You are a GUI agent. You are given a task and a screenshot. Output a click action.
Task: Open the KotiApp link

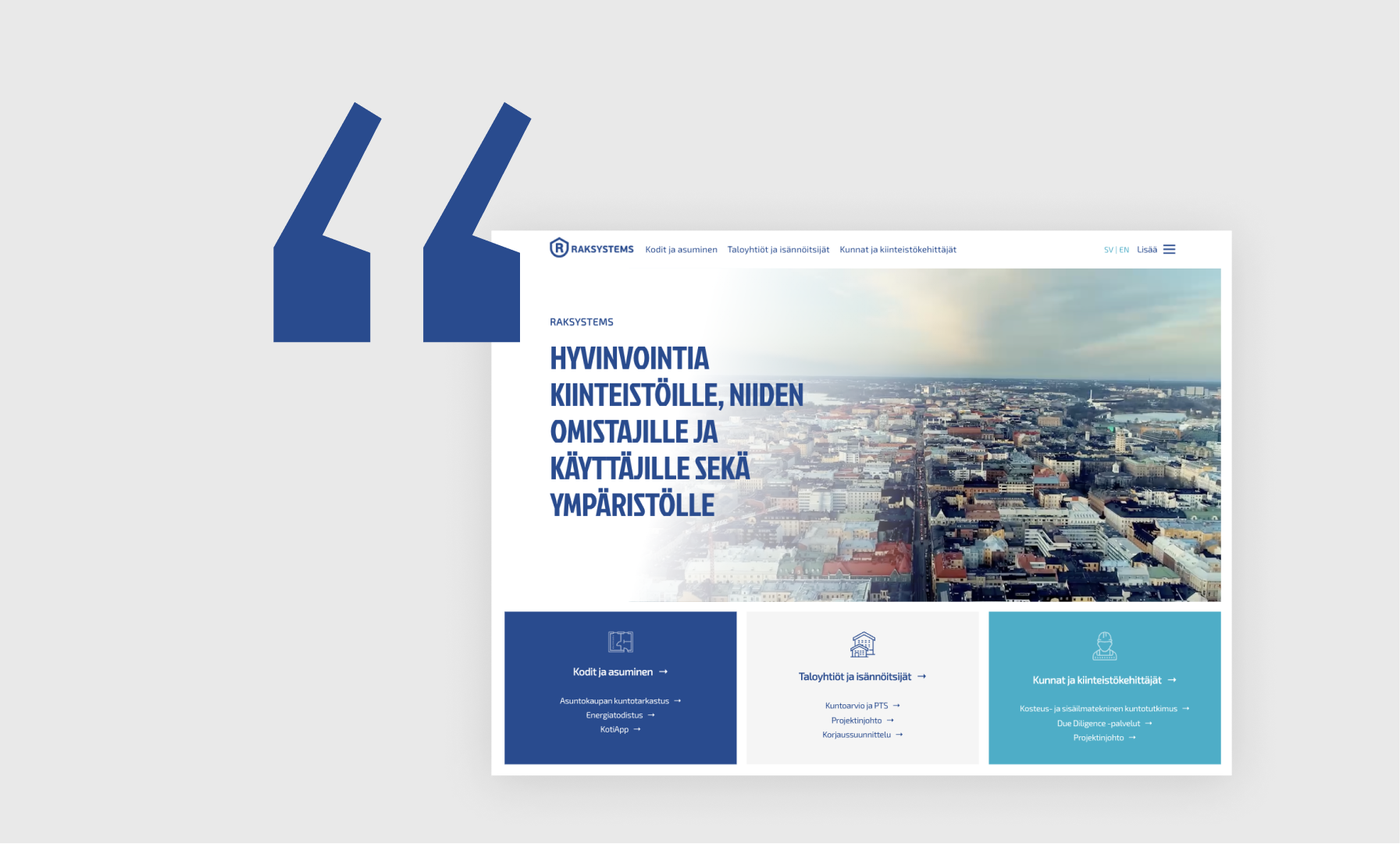click(620, 729)
